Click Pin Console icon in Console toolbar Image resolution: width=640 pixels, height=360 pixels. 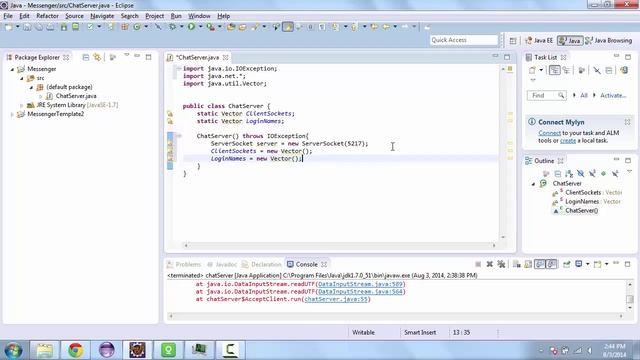[567, 264]
